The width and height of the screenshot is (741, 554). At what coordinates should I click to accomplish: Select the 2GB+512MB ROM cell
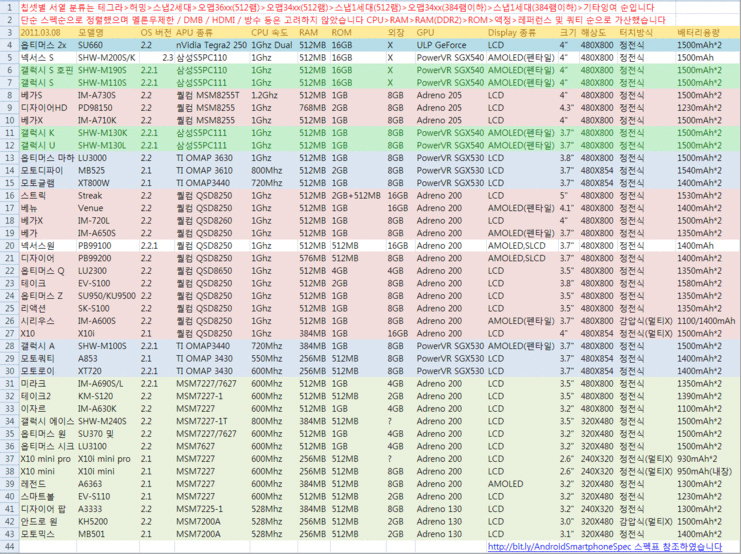[x=356, y=196]
